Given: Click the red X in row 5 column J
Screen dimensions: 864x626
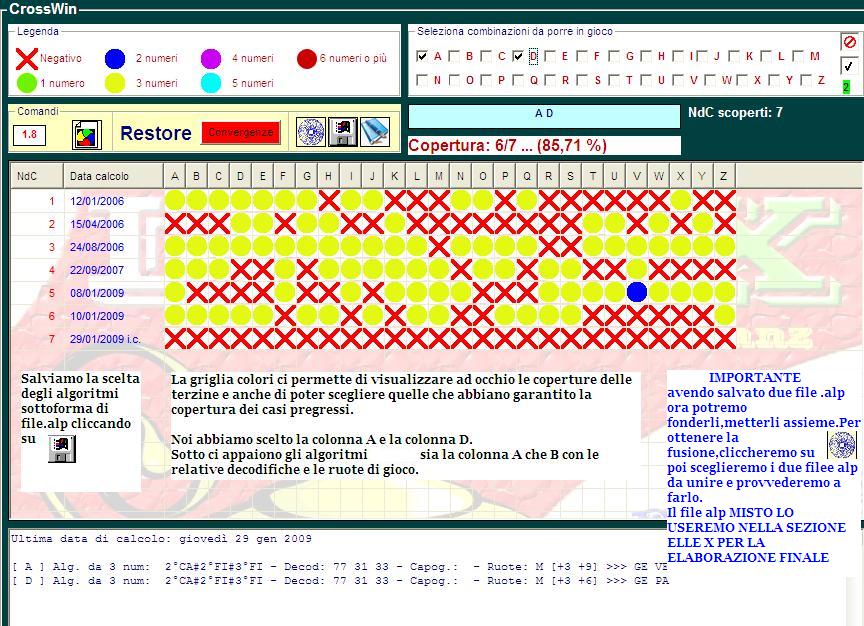Looking at the screenshot, I should coord(373,292).
